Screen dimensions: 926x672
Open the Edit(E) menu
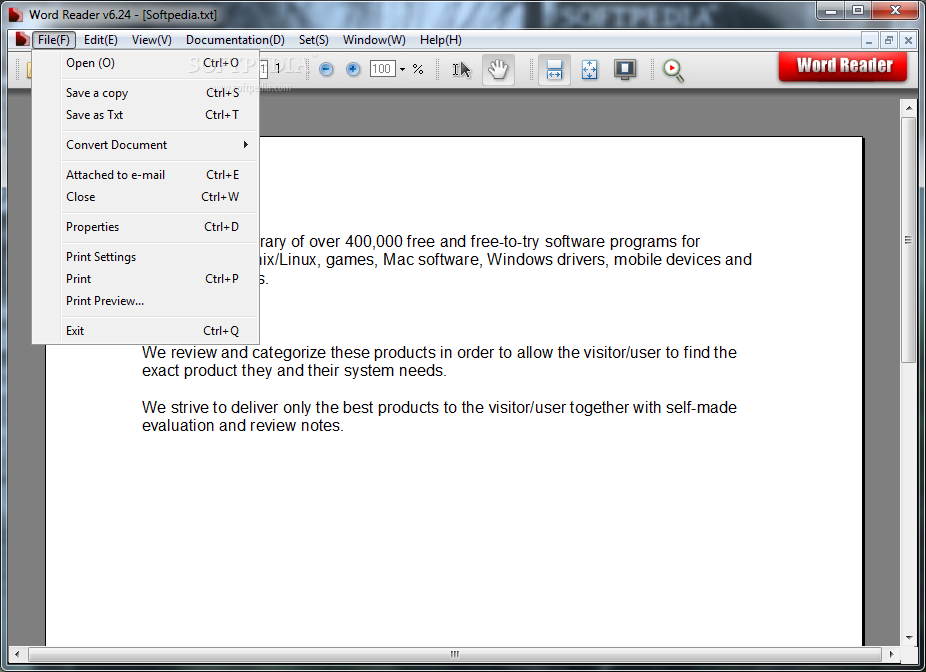tap(100, 40)
